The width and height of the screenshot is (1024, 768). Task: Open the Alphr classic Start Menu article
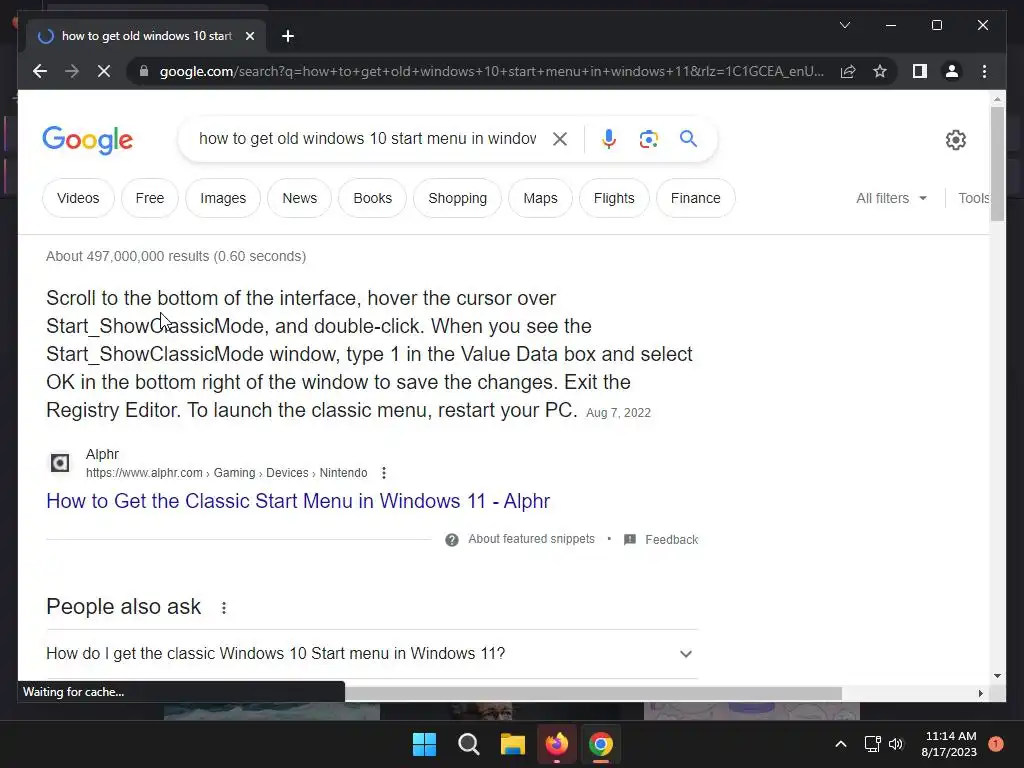click(298, 501)
